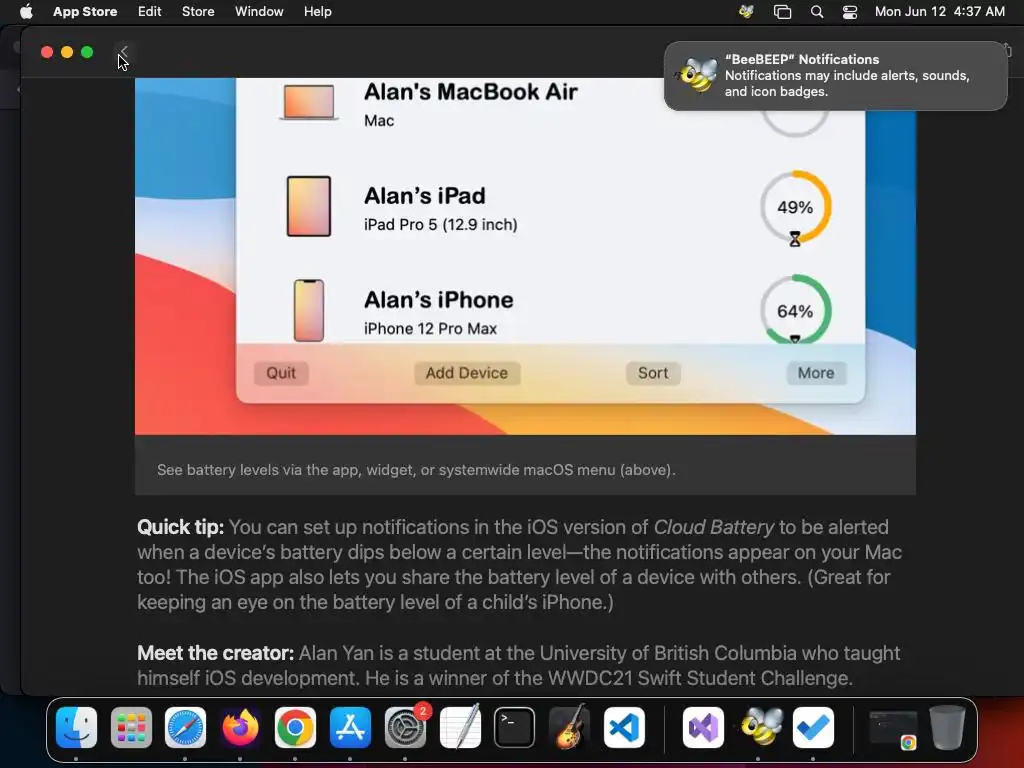Open Launchpad from the Dock

tap(131, 727)
